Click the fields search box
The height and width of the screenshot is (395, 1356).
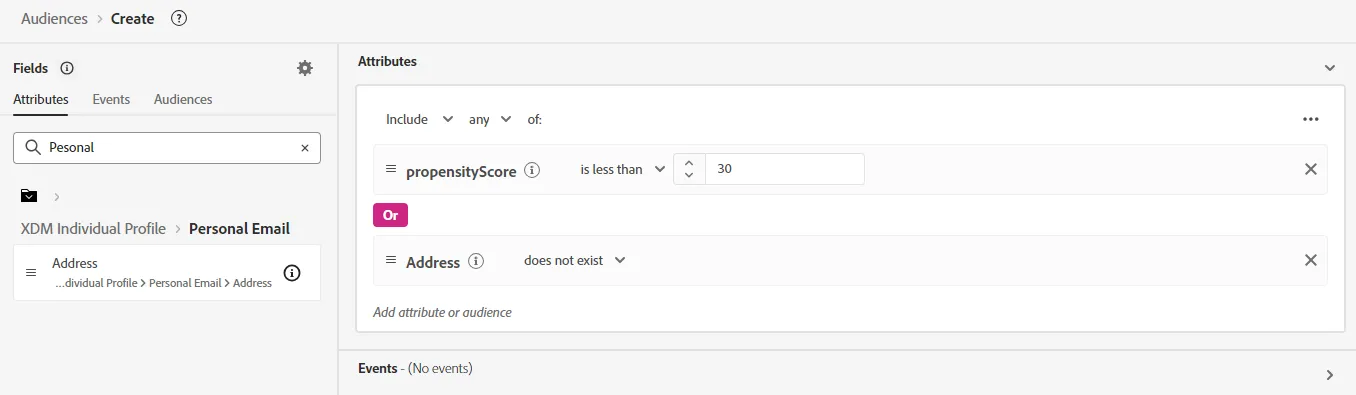point(167,147)
